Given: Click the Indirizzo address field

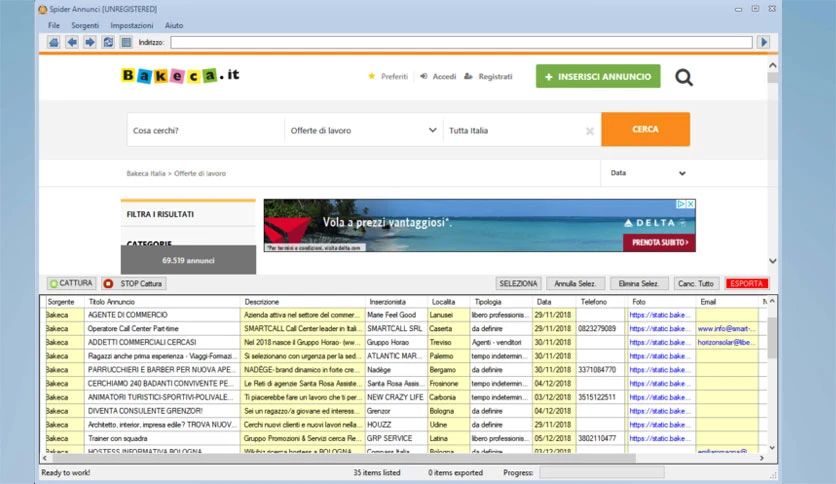Looking at the screenshot, I should (461, 42).
